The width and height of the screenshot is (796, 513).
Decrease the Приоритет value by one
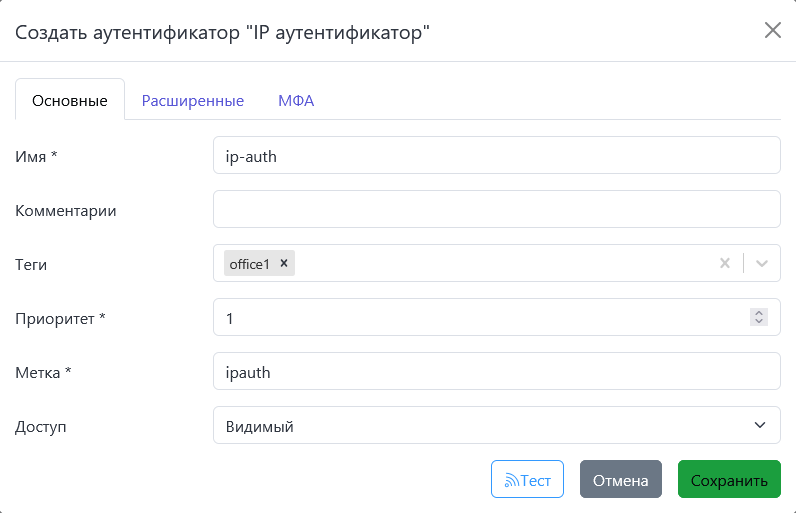coord(759,322)
